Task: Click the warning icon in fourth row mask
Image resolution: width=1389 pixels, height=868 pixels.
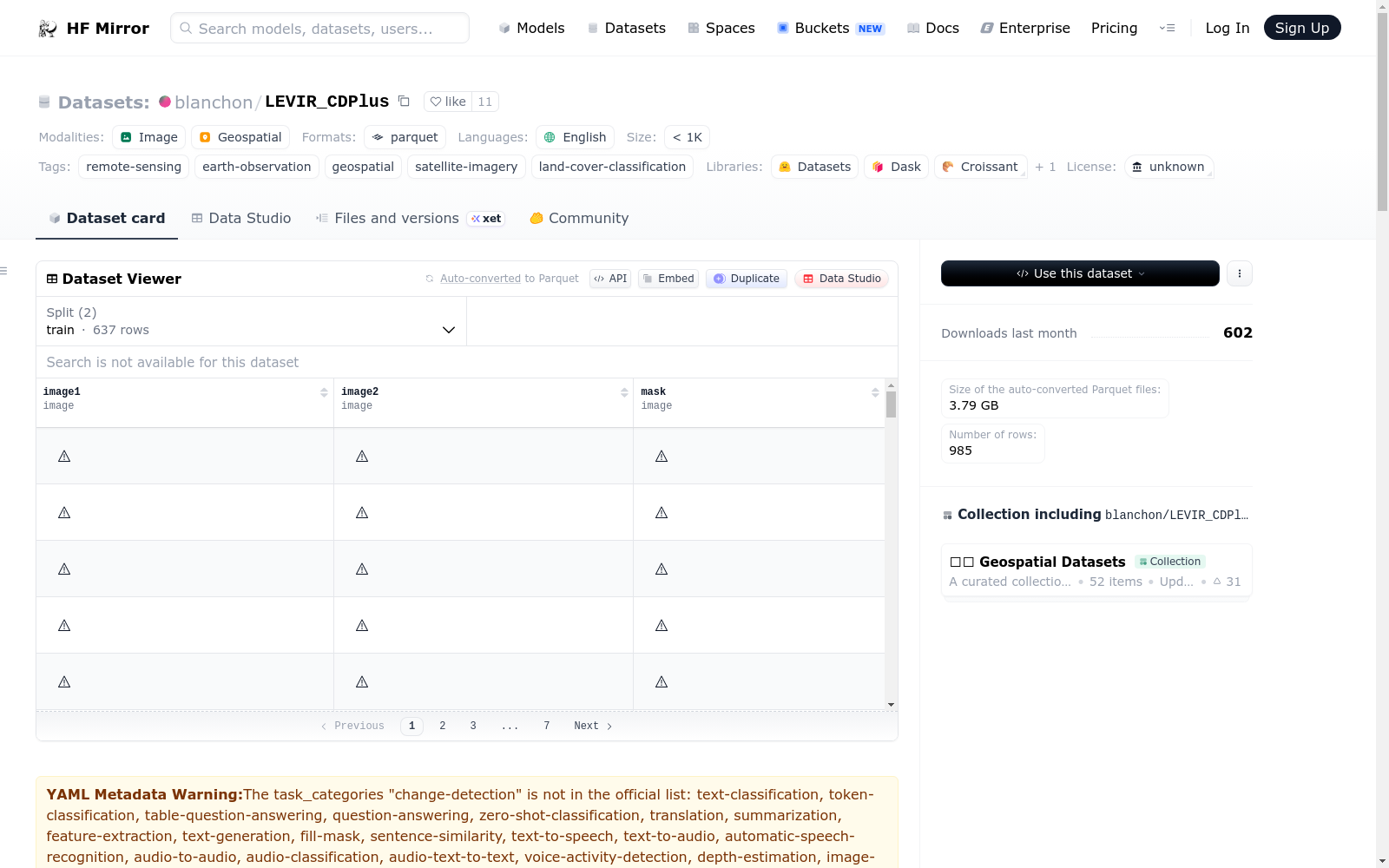Action: [x=662, y=626]
